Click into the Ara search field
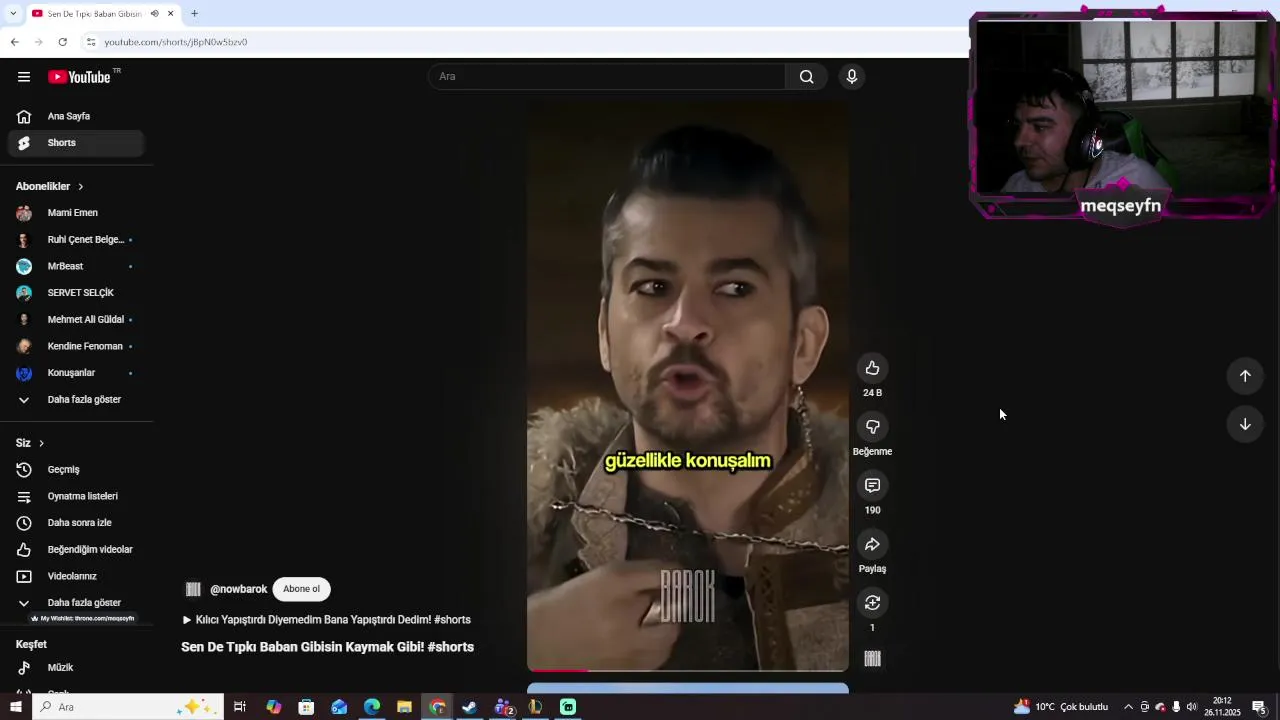The image size is (1280, 720). pyautogui.click(x=607, y=77)
